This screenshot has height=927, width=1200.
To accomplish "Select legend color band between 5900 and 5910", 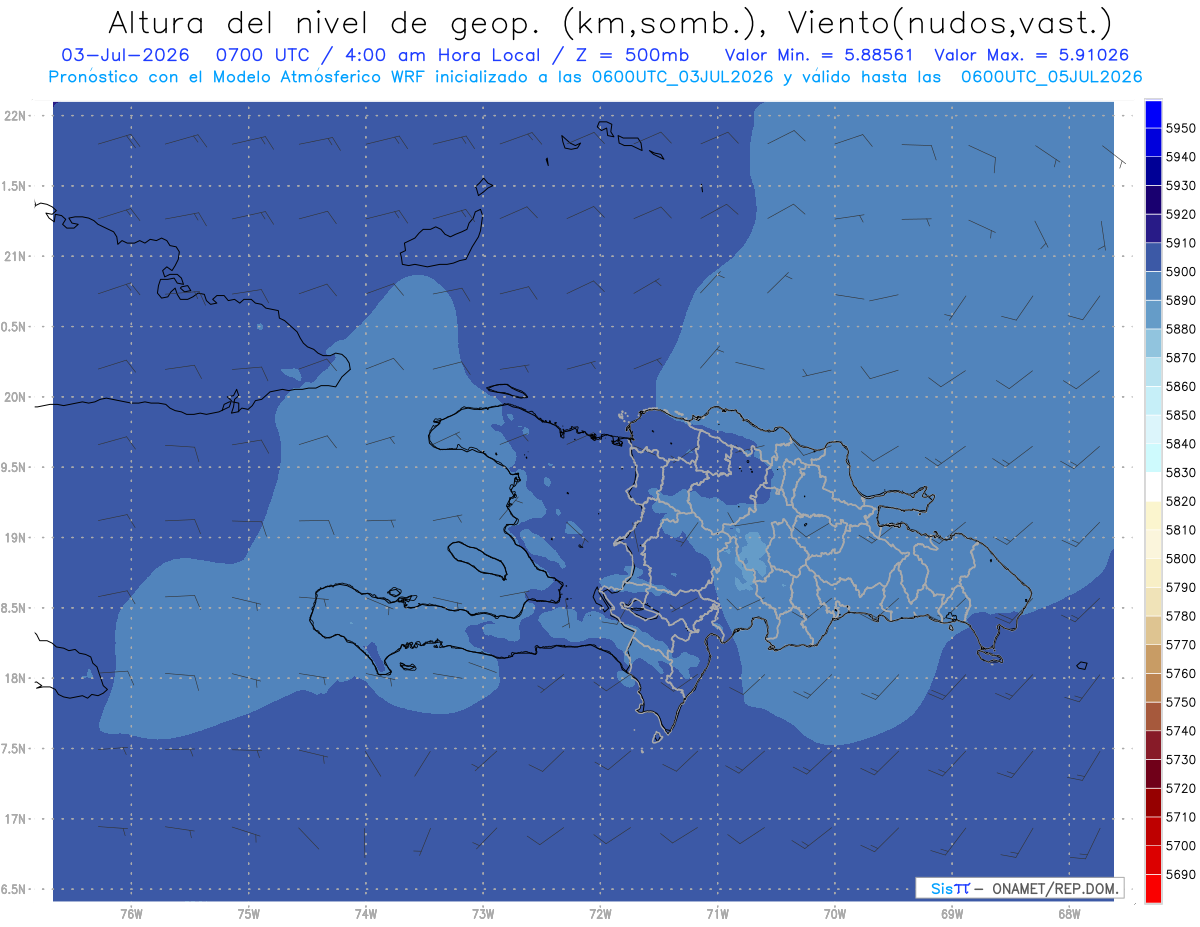I will pos(1153,258).
